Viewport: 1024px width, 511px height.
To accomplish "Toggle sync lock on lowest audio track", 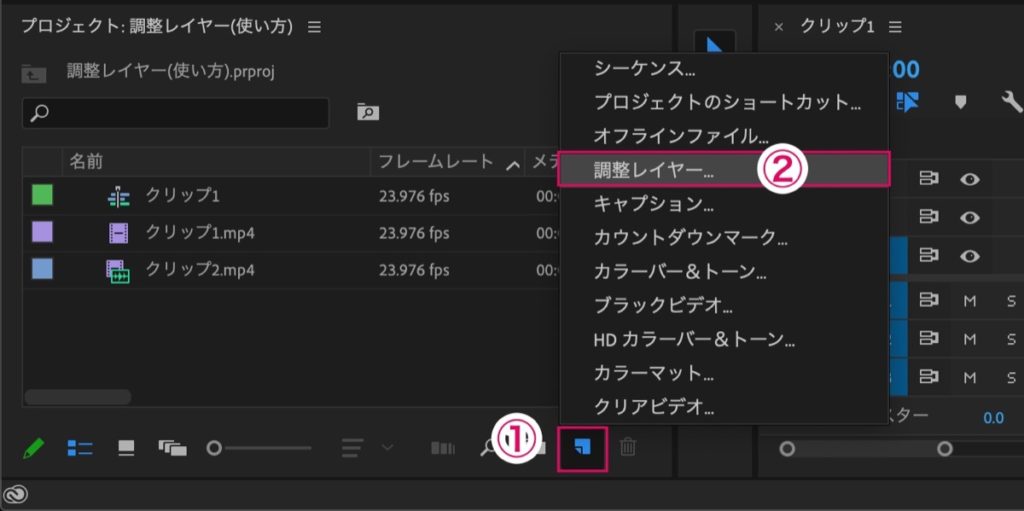I will [x=929, y=377].
